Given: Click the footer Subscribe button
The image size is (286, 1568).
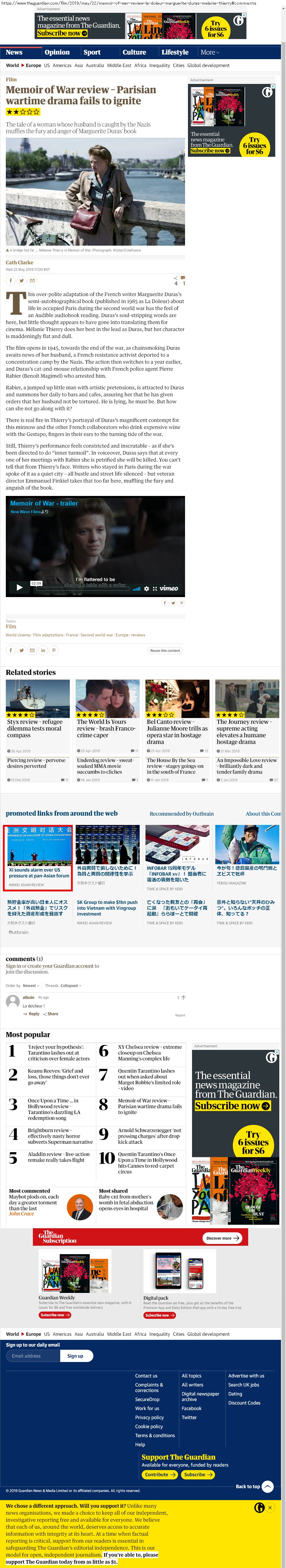Looking at the screenshot, I should (x=197, y=1474).
